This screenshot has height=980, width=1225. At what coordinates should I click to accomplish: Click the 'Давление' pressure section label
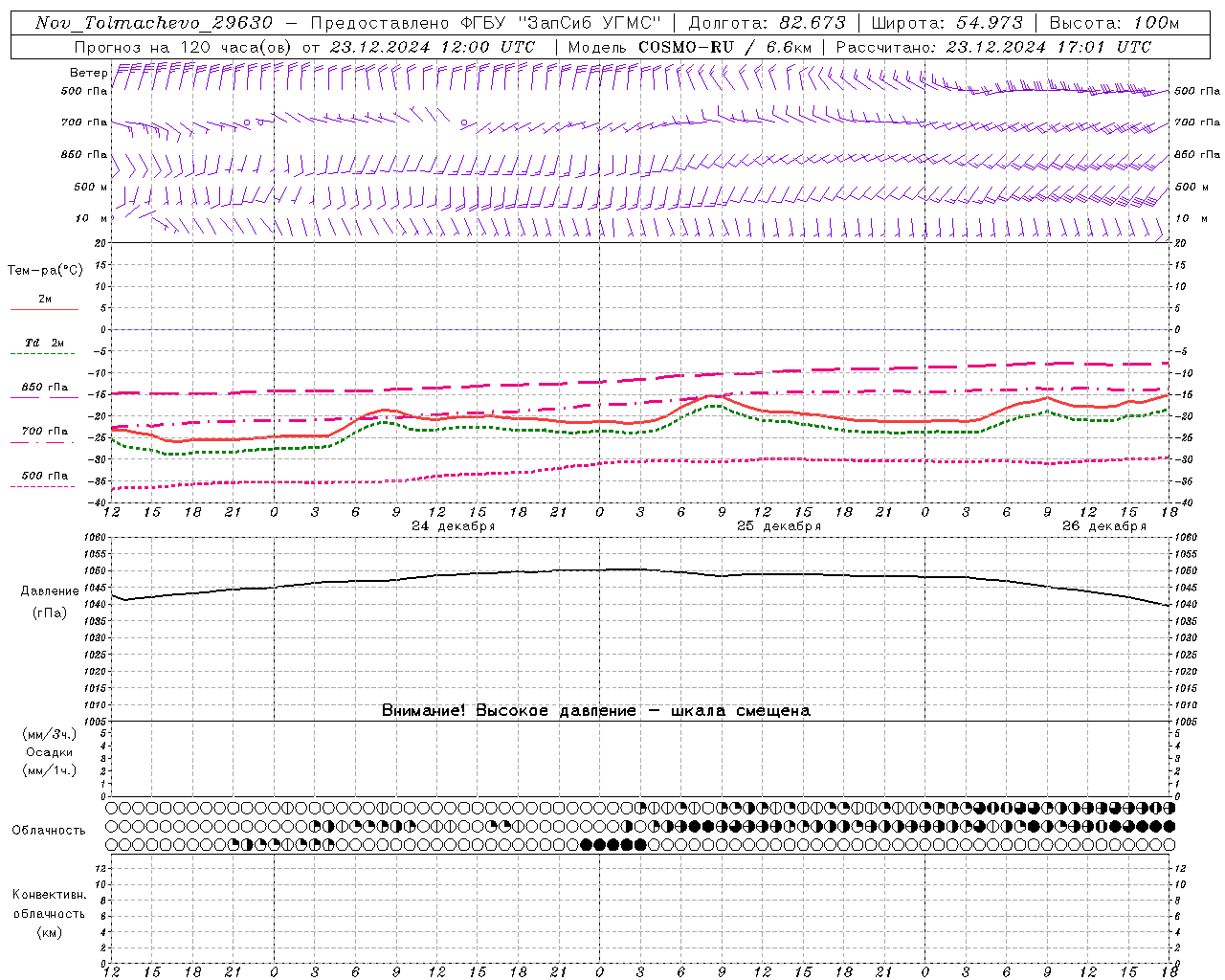tap(50, 590)
